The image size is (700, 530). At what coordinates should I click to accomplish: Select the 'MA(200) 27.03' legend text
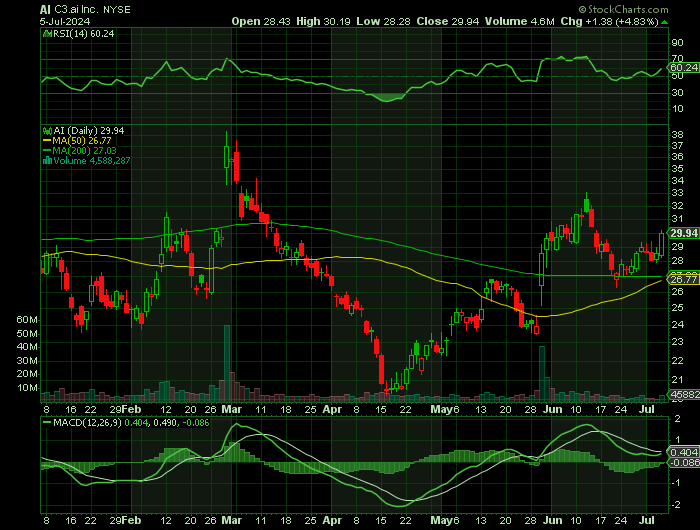84,151
